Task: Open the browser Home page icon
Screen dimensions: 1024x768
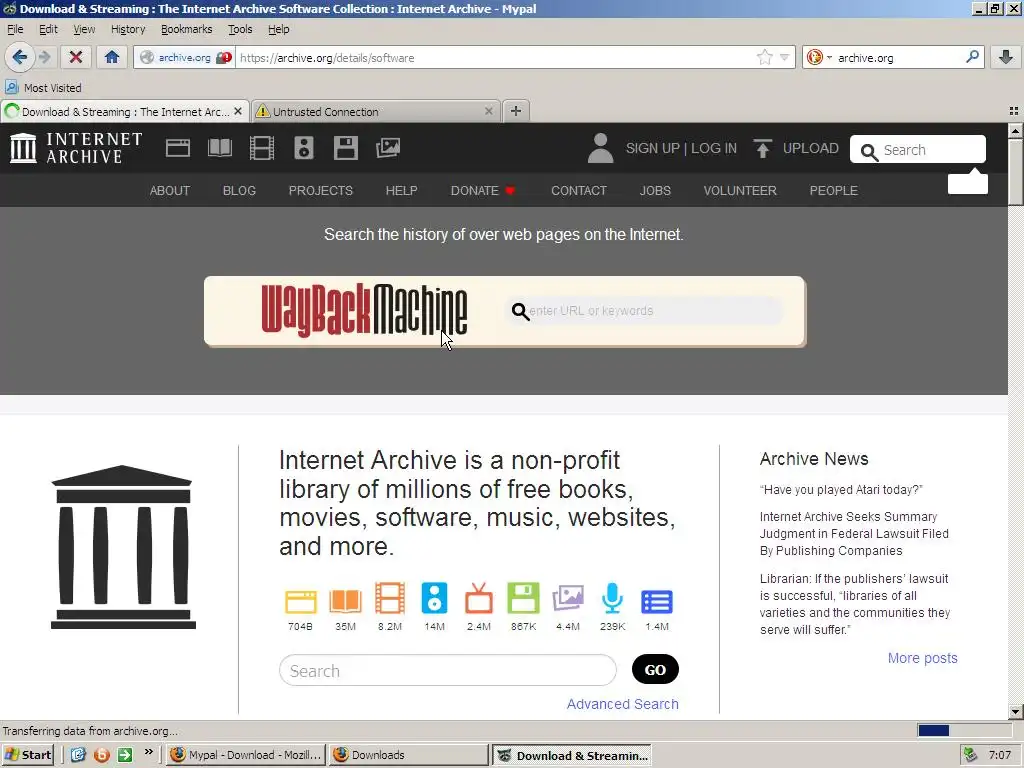Action: (112, 57)
